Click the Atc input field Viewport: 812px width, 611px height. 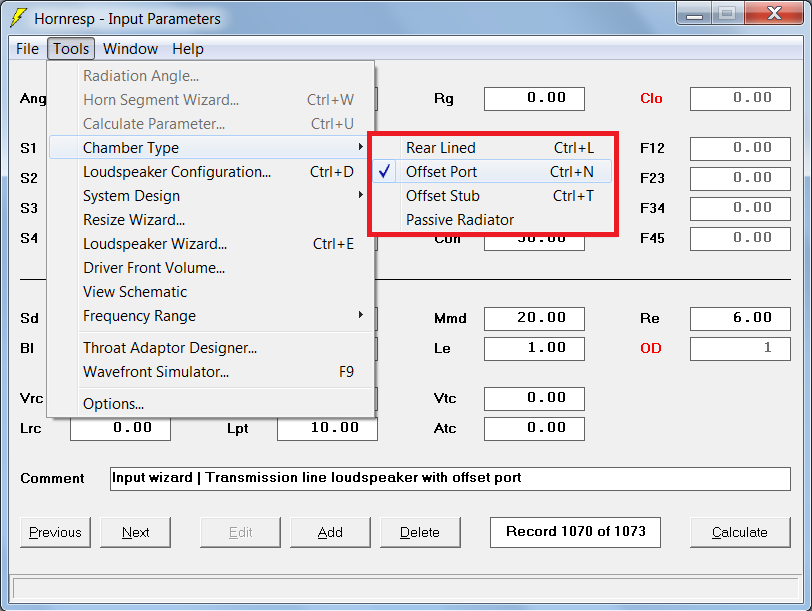click(534, 429)
